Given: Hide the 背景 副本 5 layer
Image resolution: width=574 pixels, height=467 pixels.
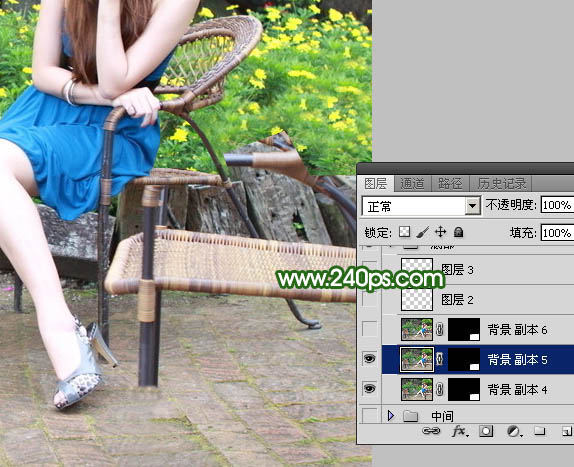Looking at the screenshot, I should (369, 359).
